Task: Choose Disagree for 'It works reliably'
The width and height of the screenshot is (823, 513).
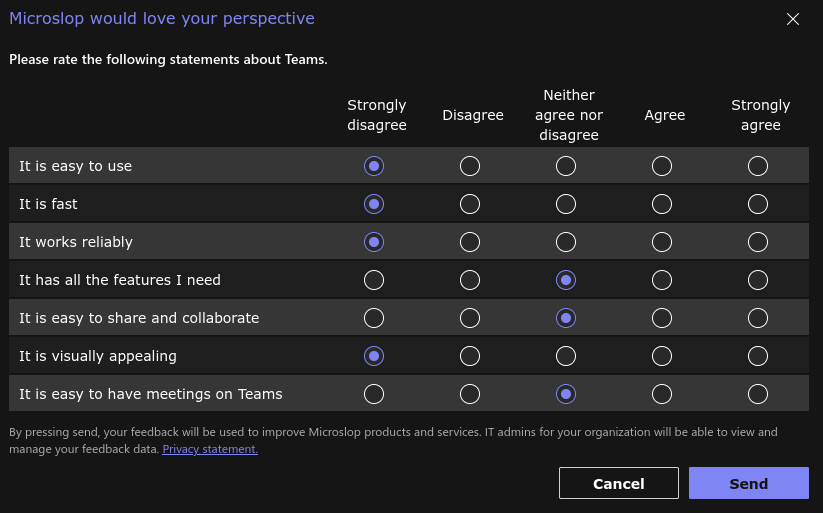Action: (470, 242)
